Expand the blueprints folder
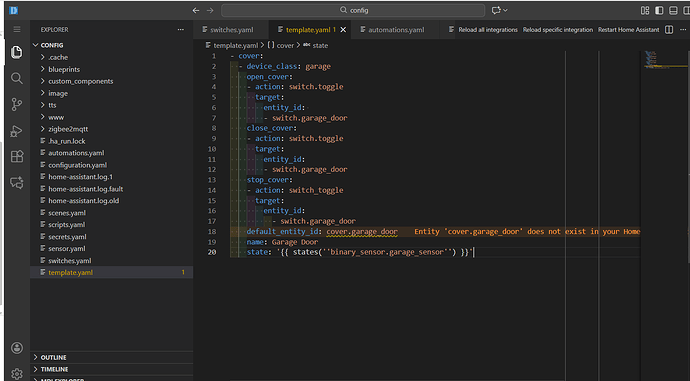The width and height of the screenshot is (690, 381). [64, 70]
